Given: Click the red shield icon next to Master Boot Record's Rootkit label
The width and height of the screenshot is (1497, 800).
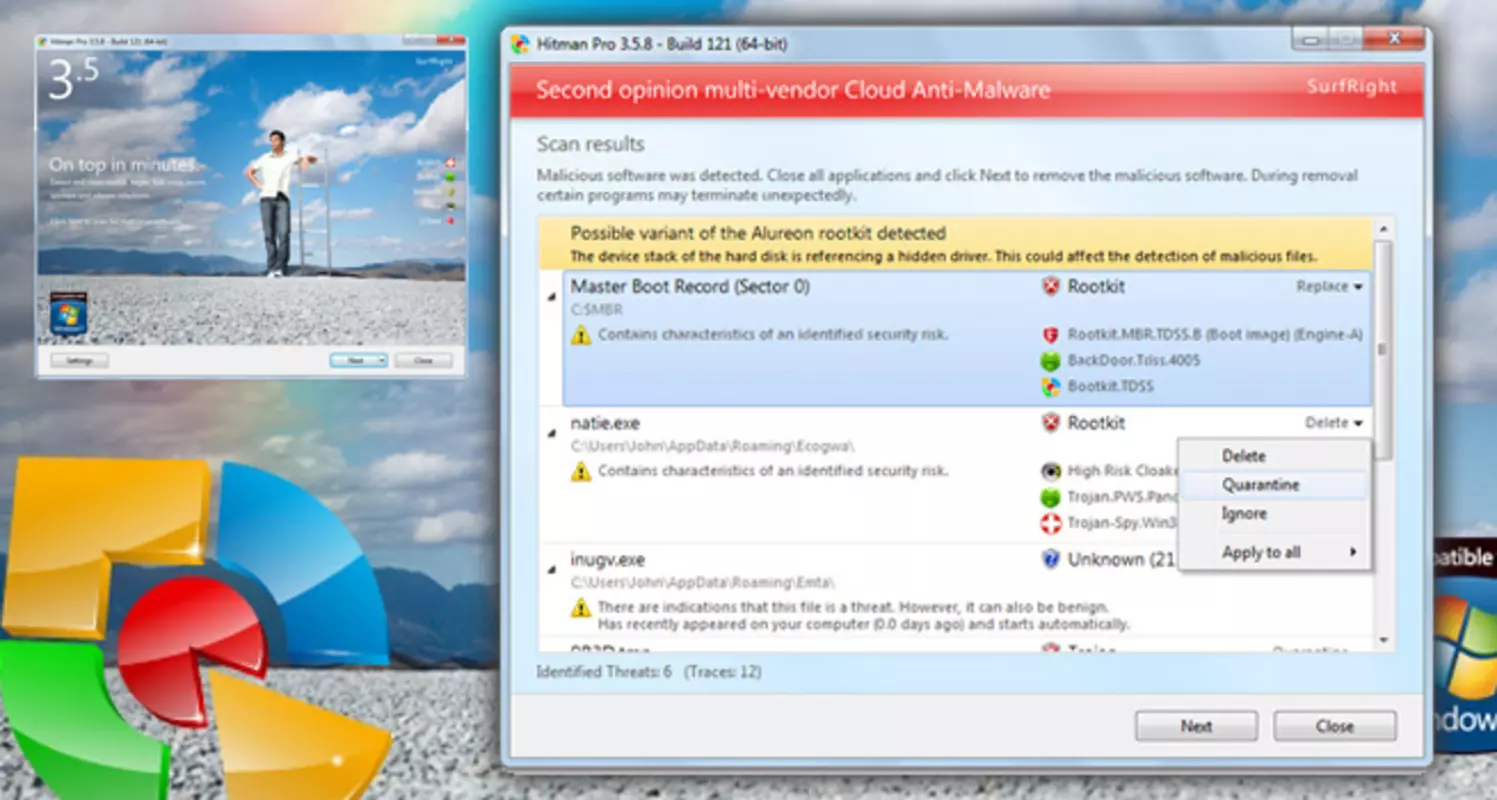Looking at the screenshot, I should 1050,287.
